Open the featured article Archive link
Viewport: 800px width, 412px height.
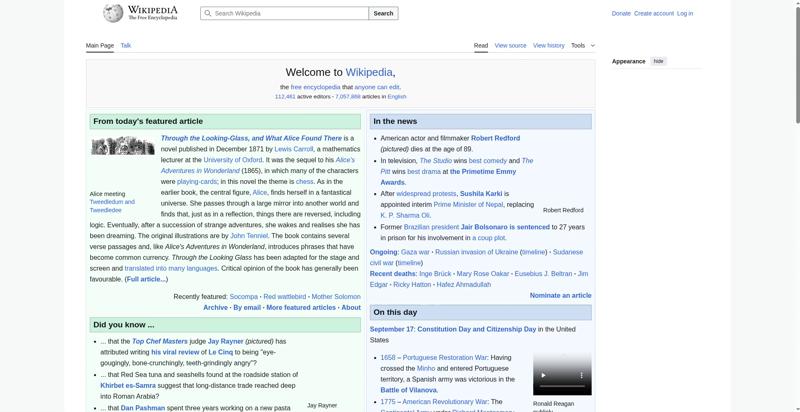click(215, 307)
